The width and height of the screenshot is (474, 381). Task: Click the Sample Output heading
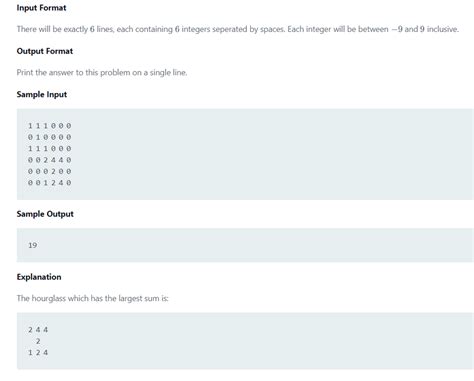click(45, 214)
